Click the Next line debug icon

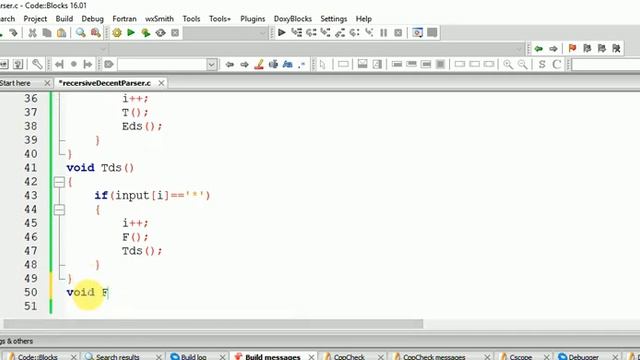click(311, 33)
